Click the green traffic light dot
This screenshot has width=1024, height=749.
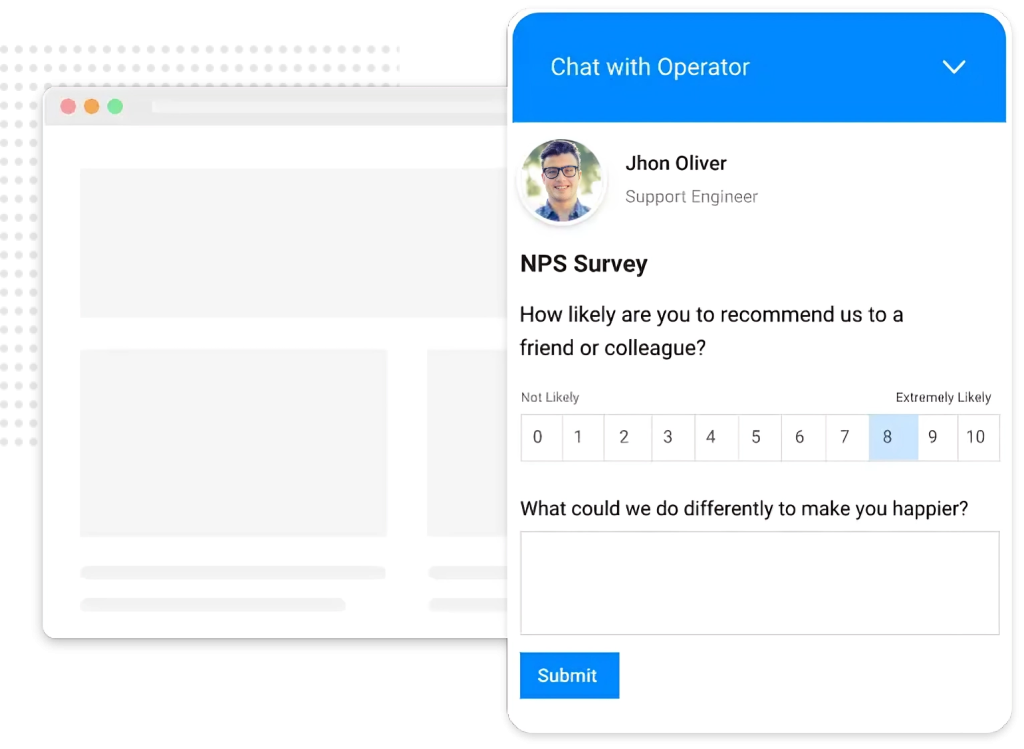pyautogui.click(x=115, y=106)
